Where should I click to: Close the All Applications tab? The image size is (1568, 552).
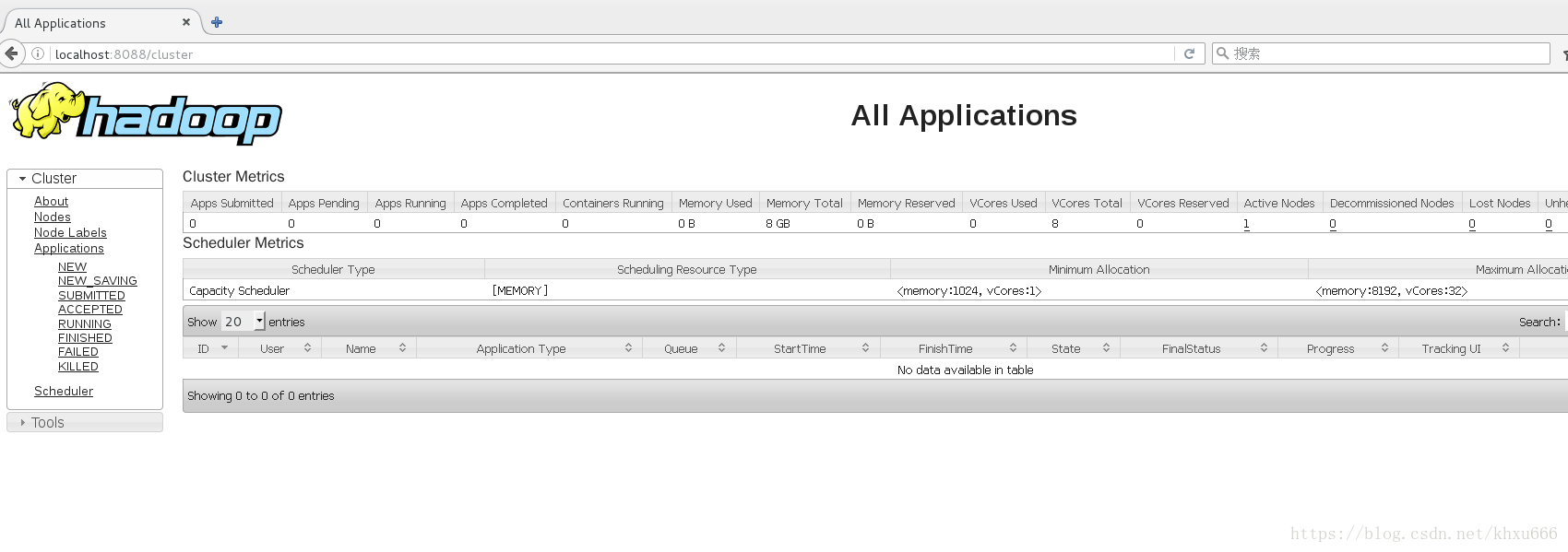click(186, 22)
